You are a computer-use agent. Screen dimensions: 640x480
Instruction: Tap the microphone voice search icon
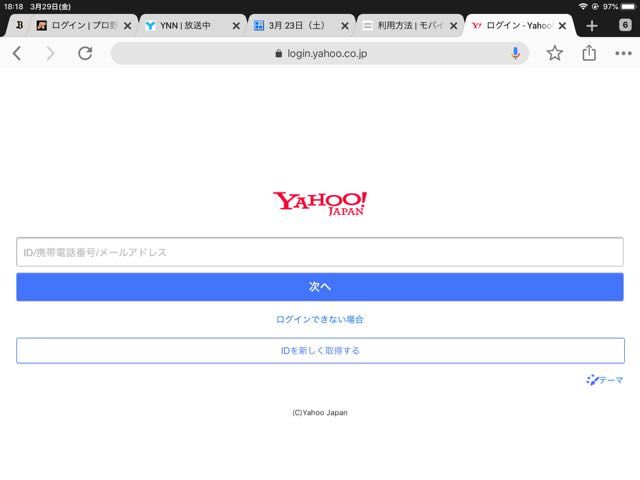click(516, 53)
